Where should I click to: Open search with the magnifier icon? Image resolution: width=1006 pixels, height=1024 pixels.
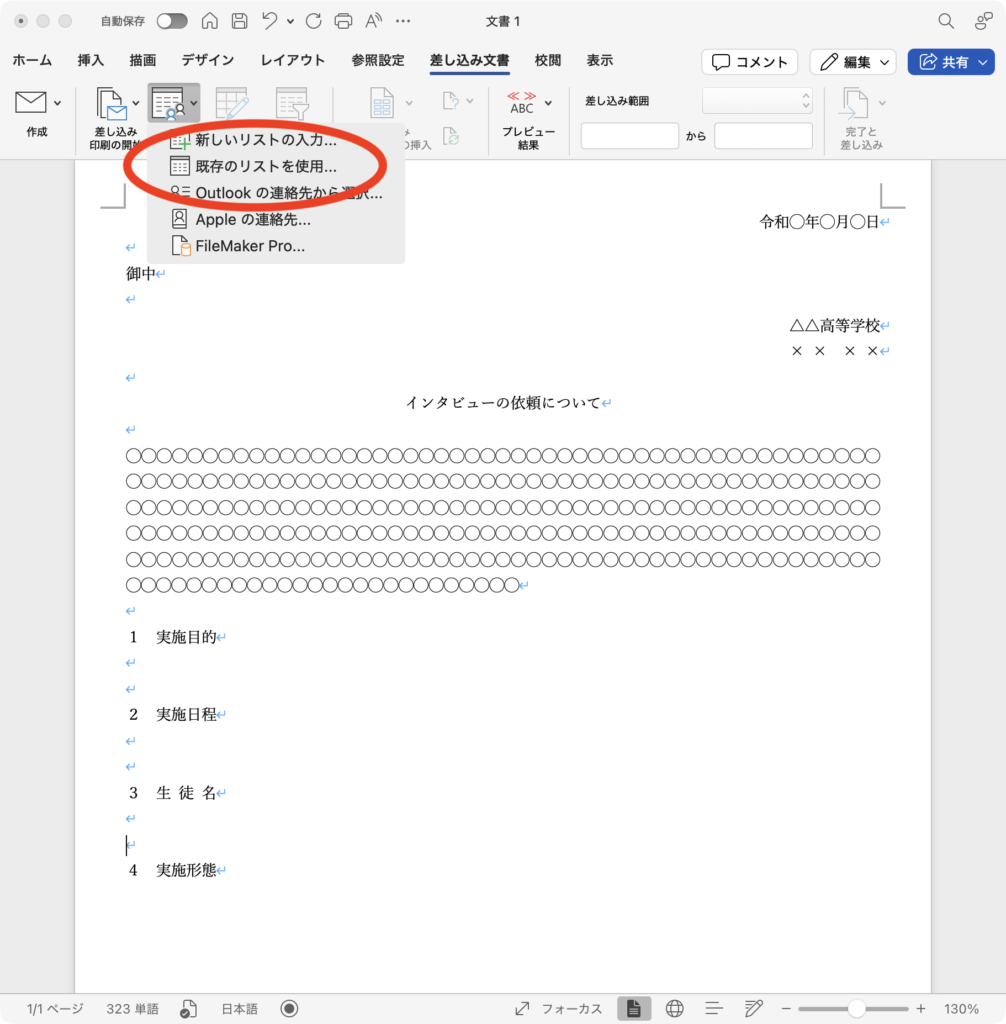pyautogui.click(x=945, y=21)
